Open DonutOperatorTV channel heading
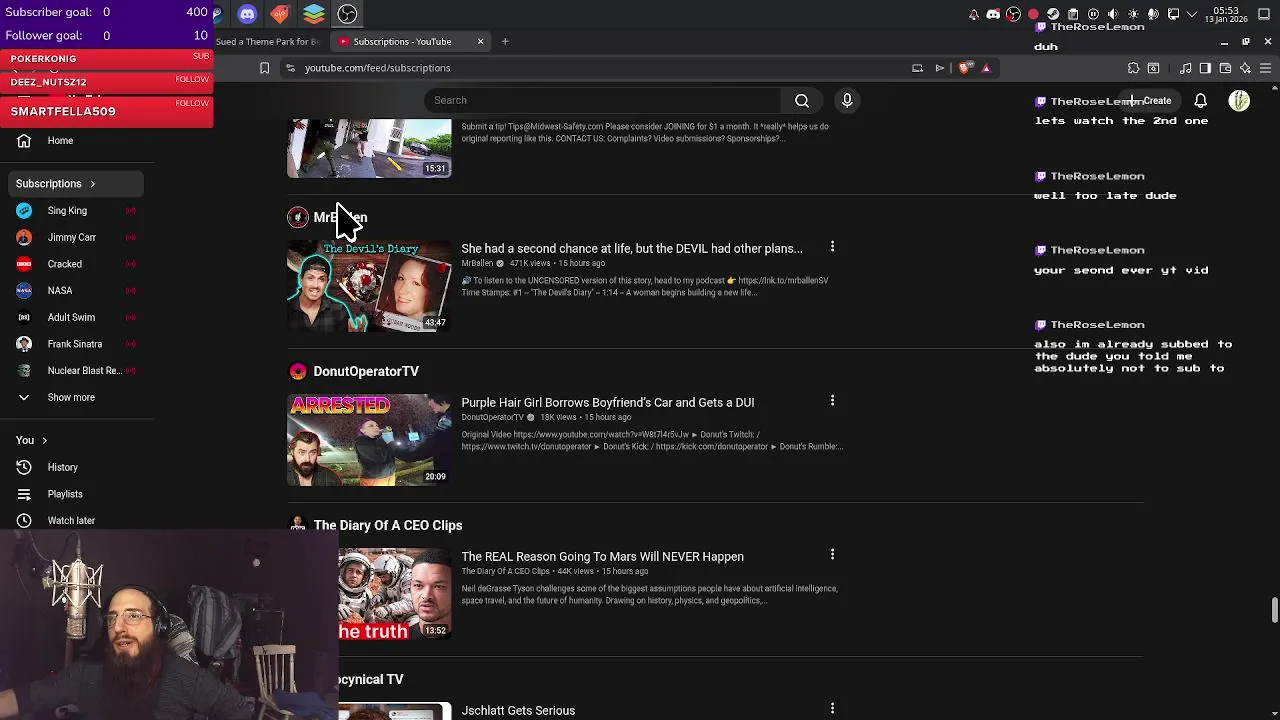1280x720 pixels. (x=365, y=371)
